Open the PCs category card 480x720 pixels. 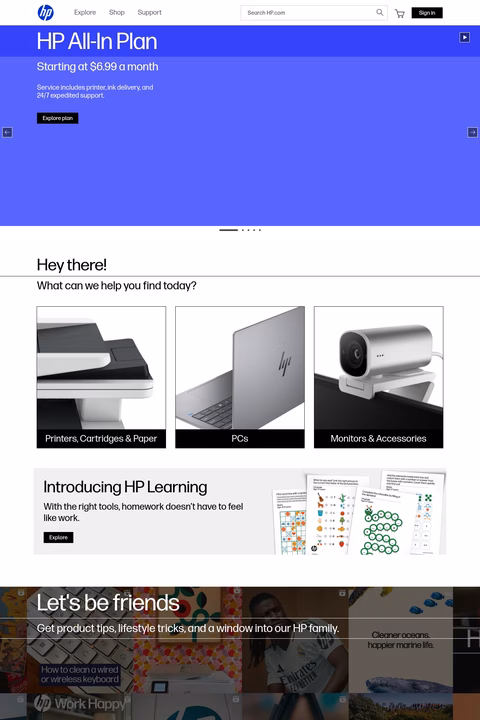coord(240,377)
